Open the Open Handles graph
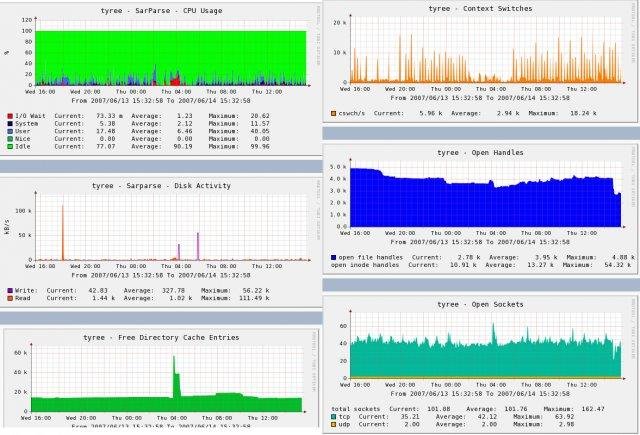 coord(480,195)
